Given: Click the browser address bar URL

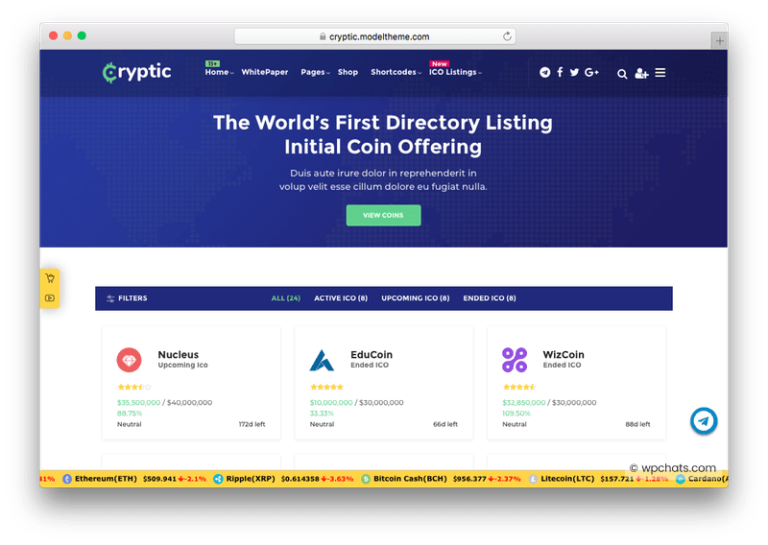Looking at the screenshot, I should [x=379, y=37].
